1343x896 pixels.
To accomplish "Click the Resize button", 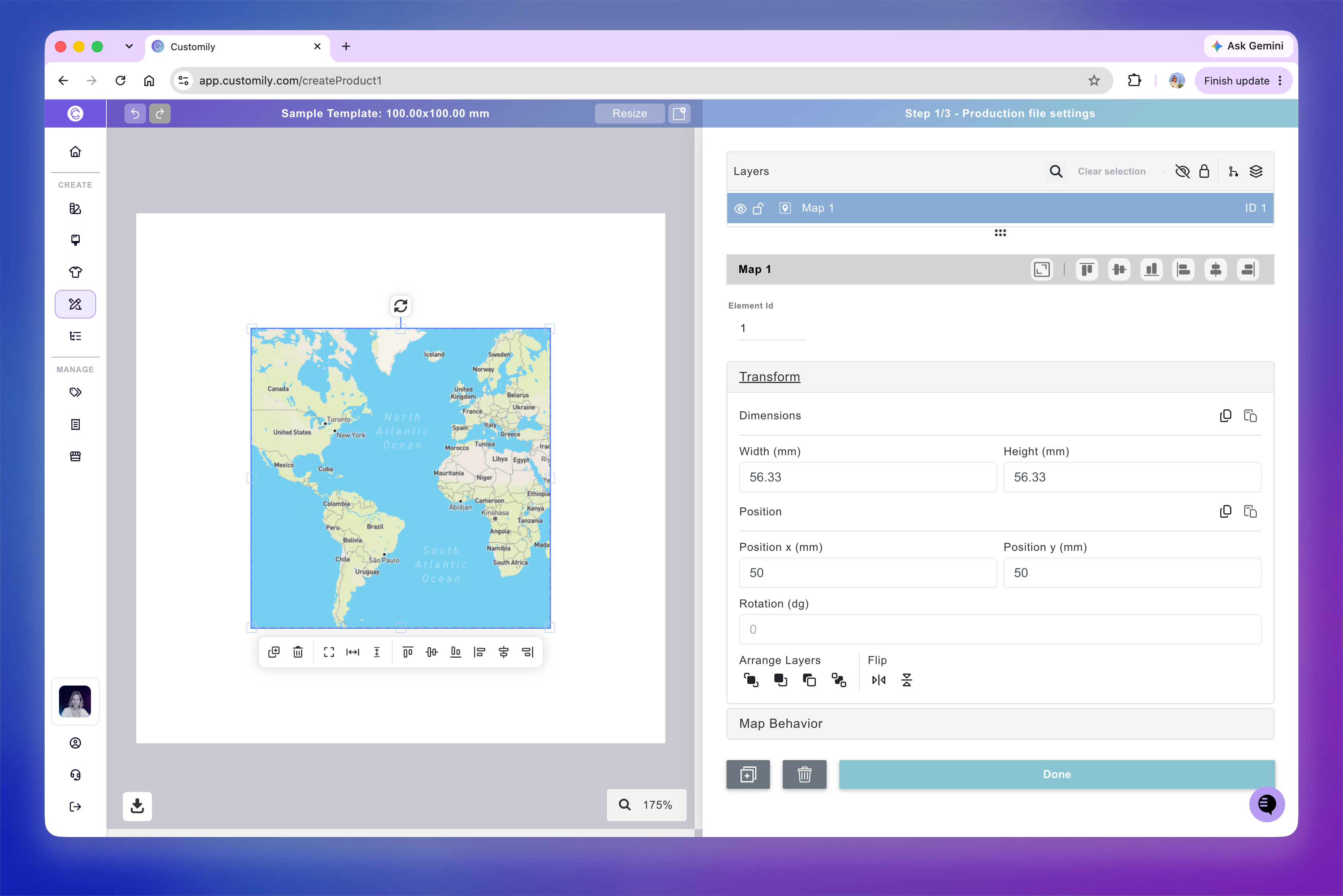I will click(x=630, y=113).
